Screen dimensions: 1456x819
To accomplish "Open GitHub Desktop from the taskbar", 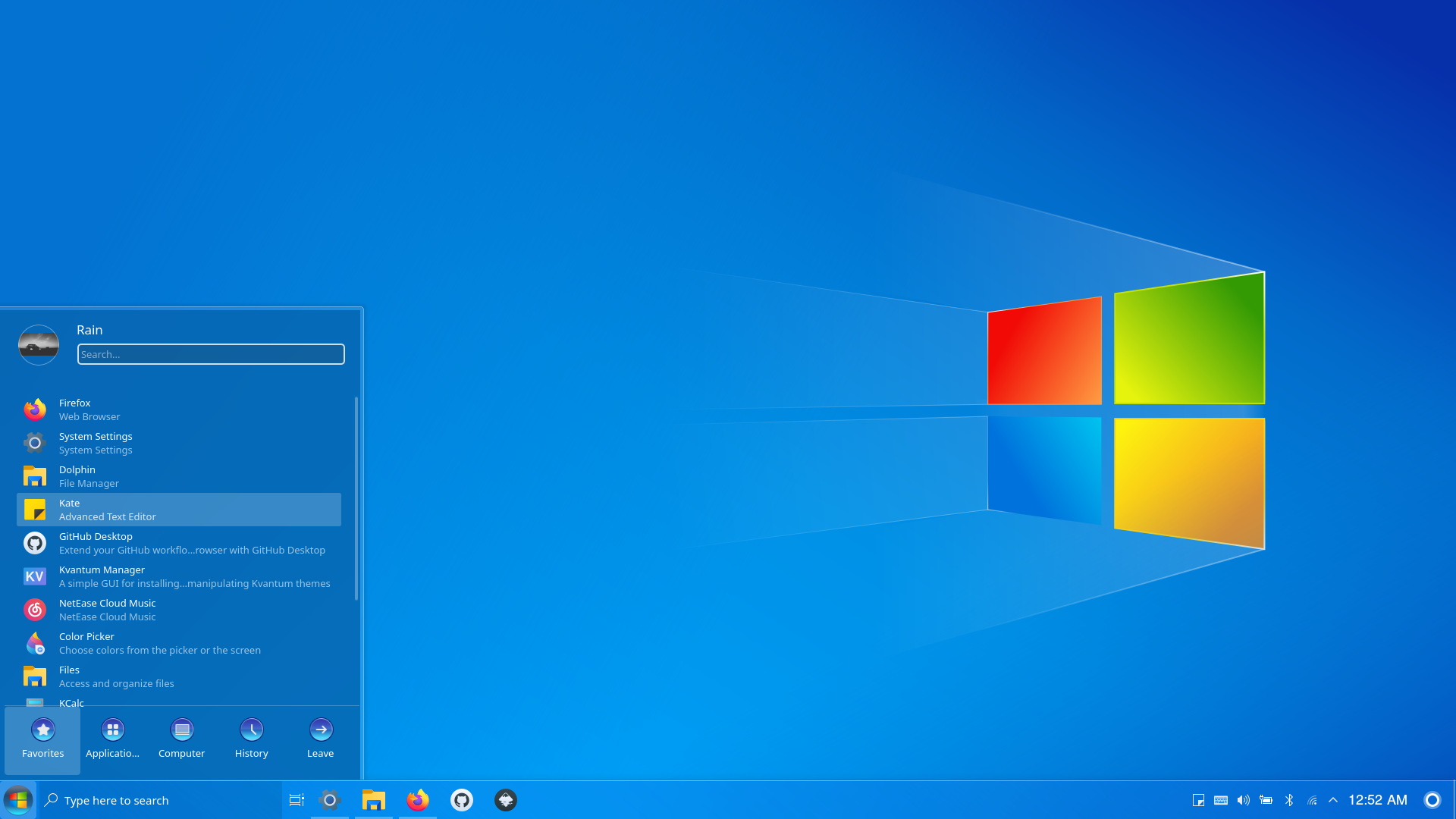I will pos(462,800).
